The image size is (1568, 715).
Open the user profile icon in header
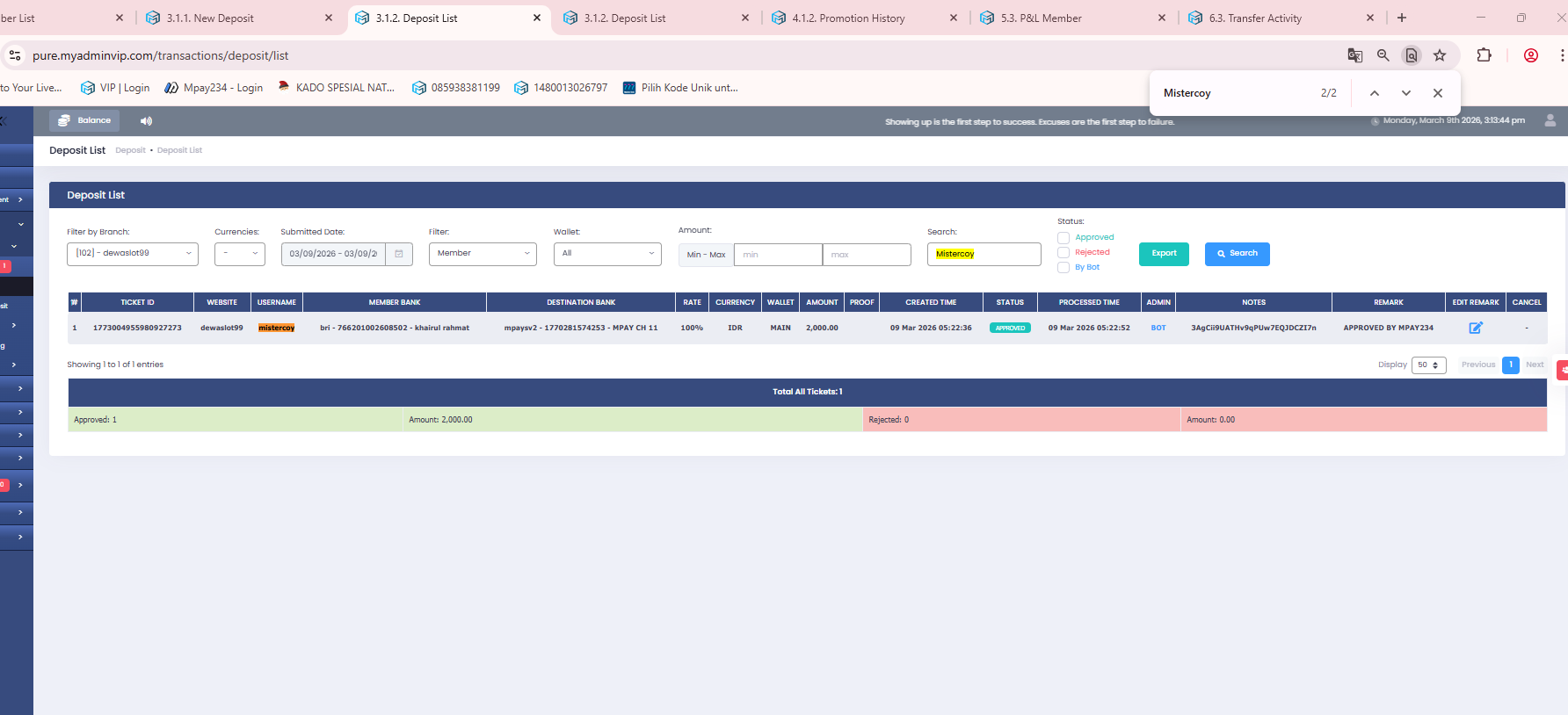tap(1550, 120)
